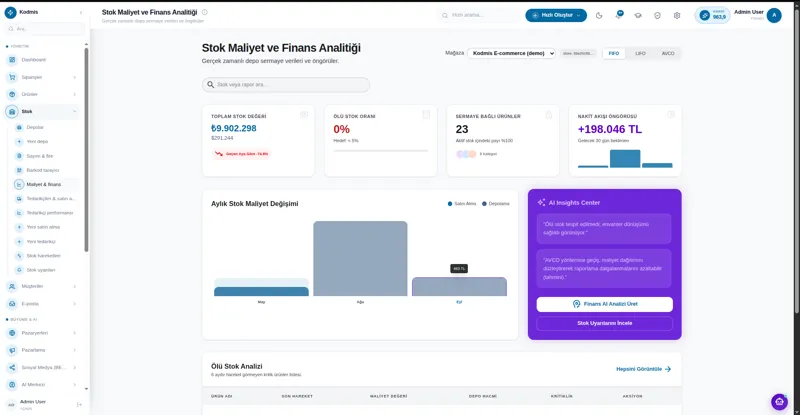The image size is (800, 415).
Task: Click the icon on Toplam Stok Değeri card
Action: tap(304, 115)
